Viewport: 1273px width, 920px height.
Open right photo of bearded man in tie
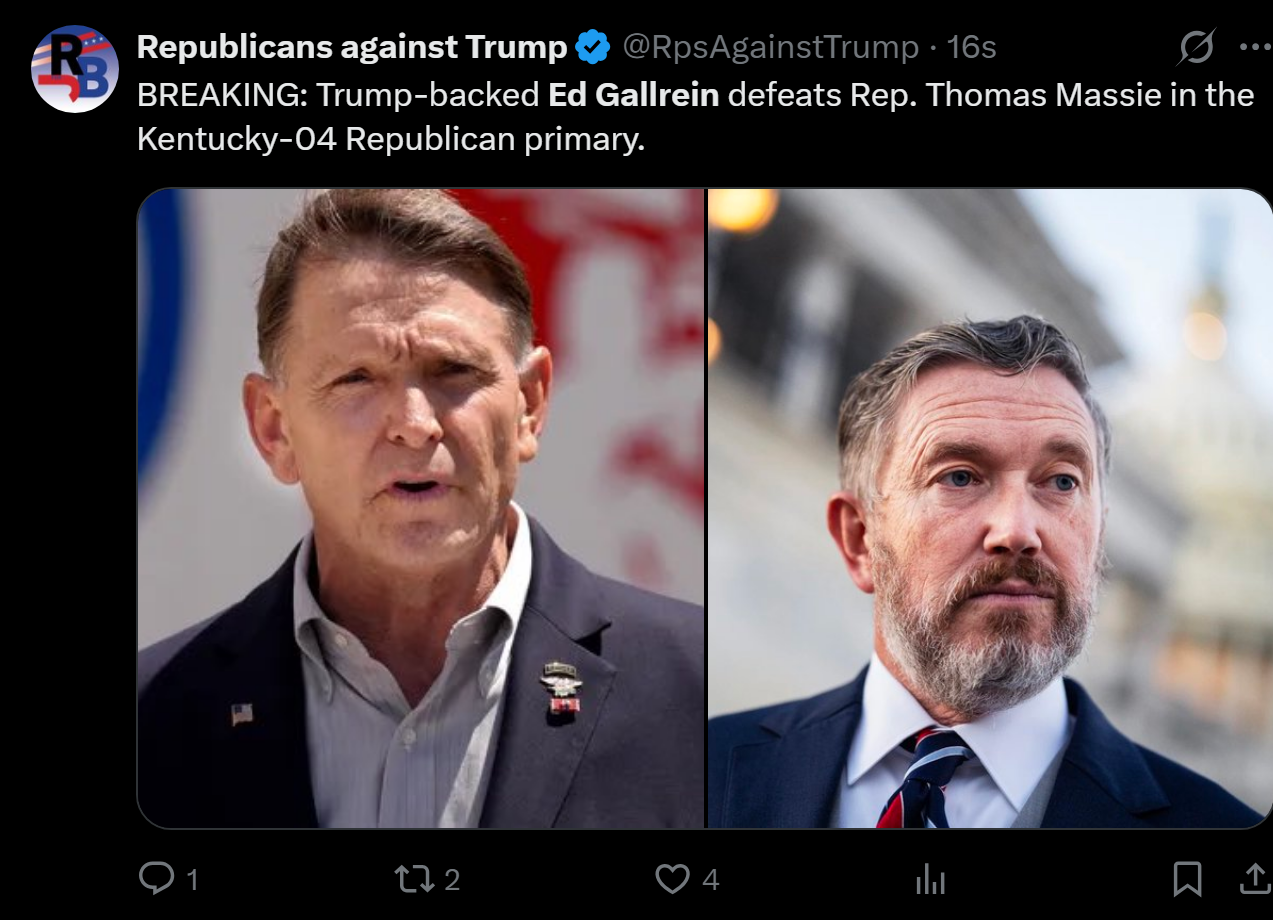[990, 508]
